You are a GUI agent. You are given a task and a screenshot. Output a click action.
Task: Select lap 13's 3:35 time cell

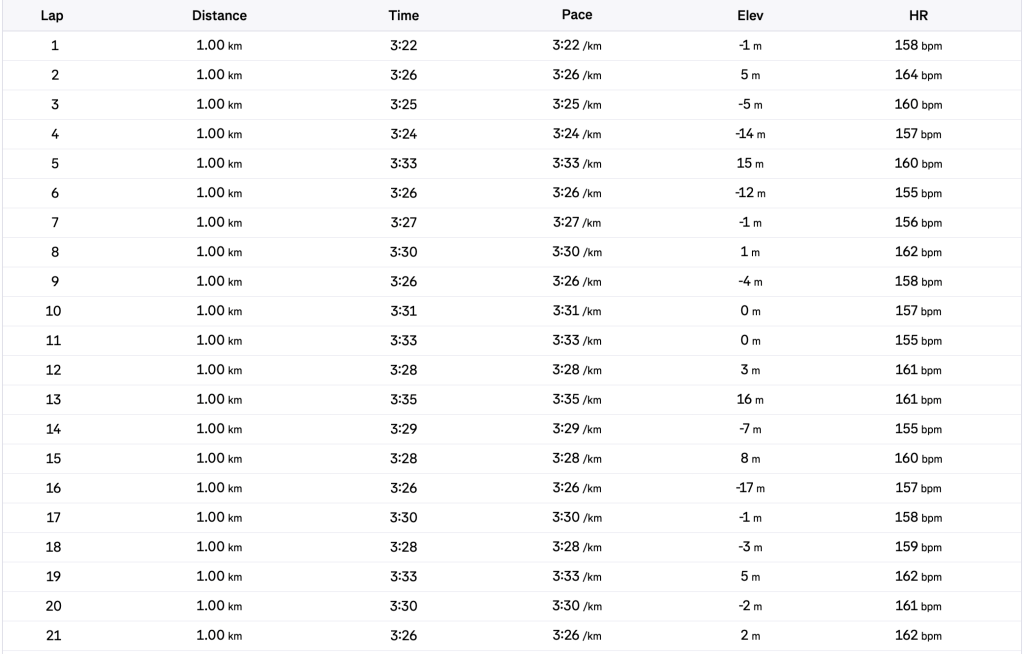coord(403,399)
